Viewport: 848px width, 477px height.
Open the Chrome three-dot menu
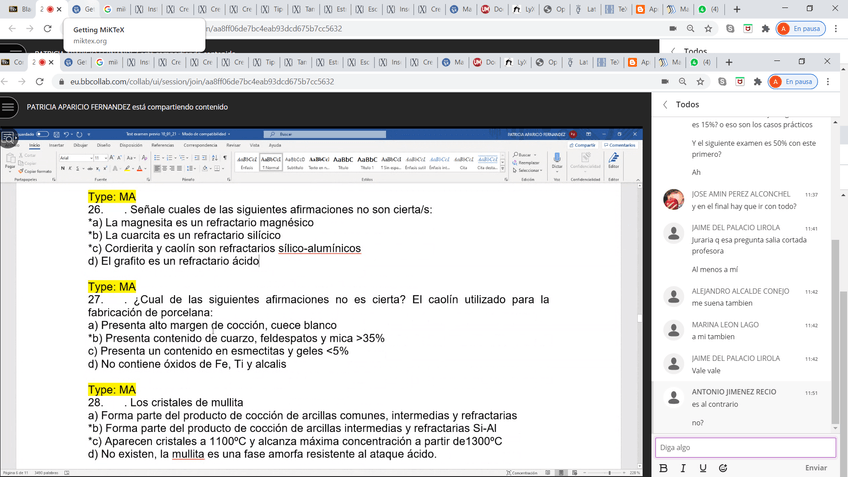[832, 81]
